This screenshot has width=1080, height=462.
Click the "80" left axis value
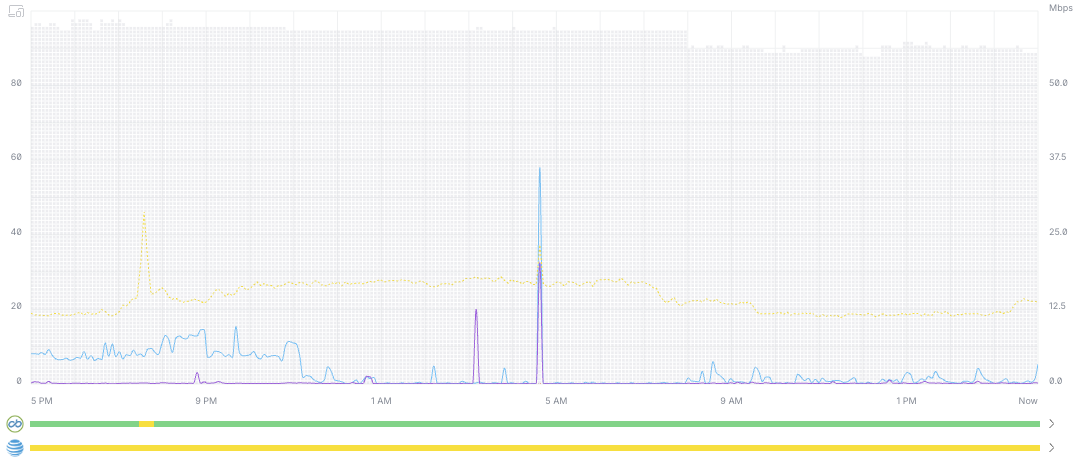tap(17, 83)
